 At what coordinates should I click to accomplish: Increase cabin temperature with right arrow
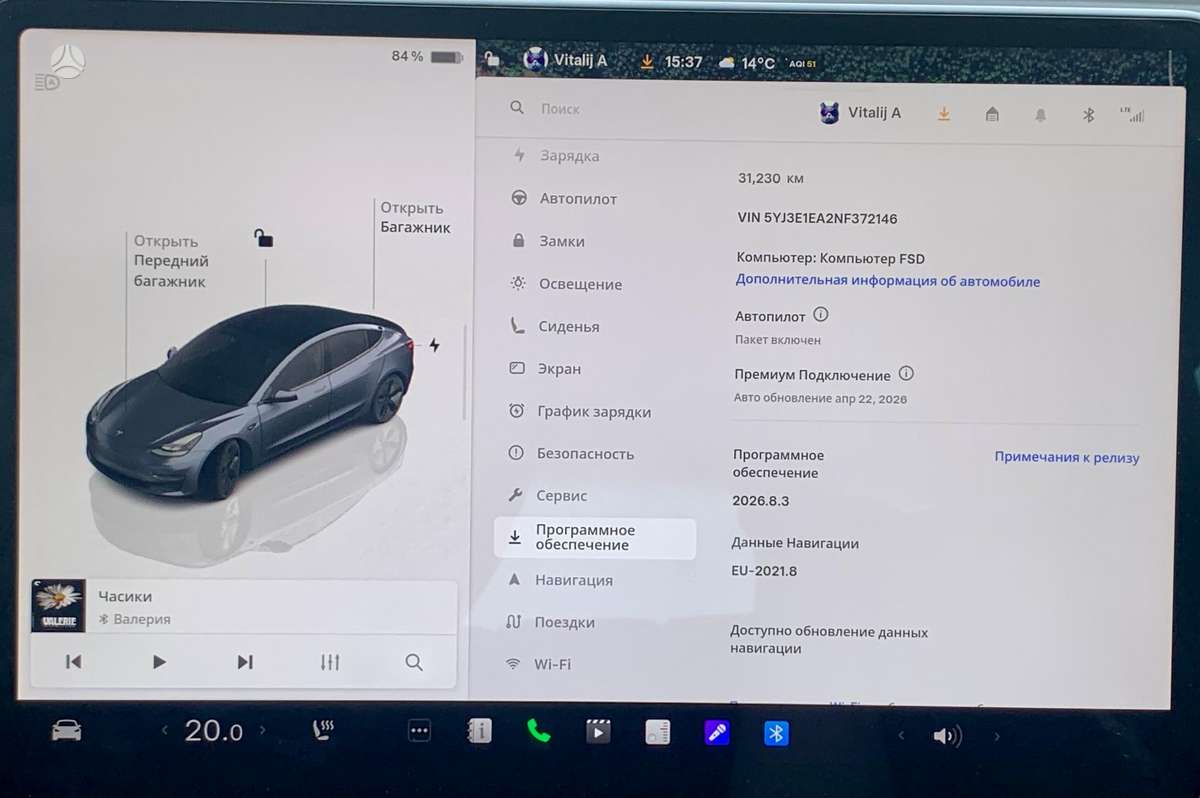click(x=263, y=731)
